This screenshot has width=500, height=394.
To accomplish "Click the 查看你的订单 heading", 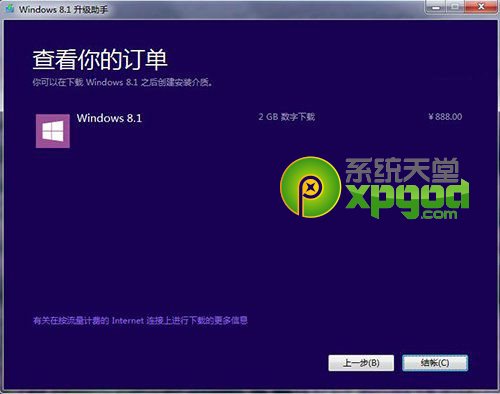I will point(100,60).
